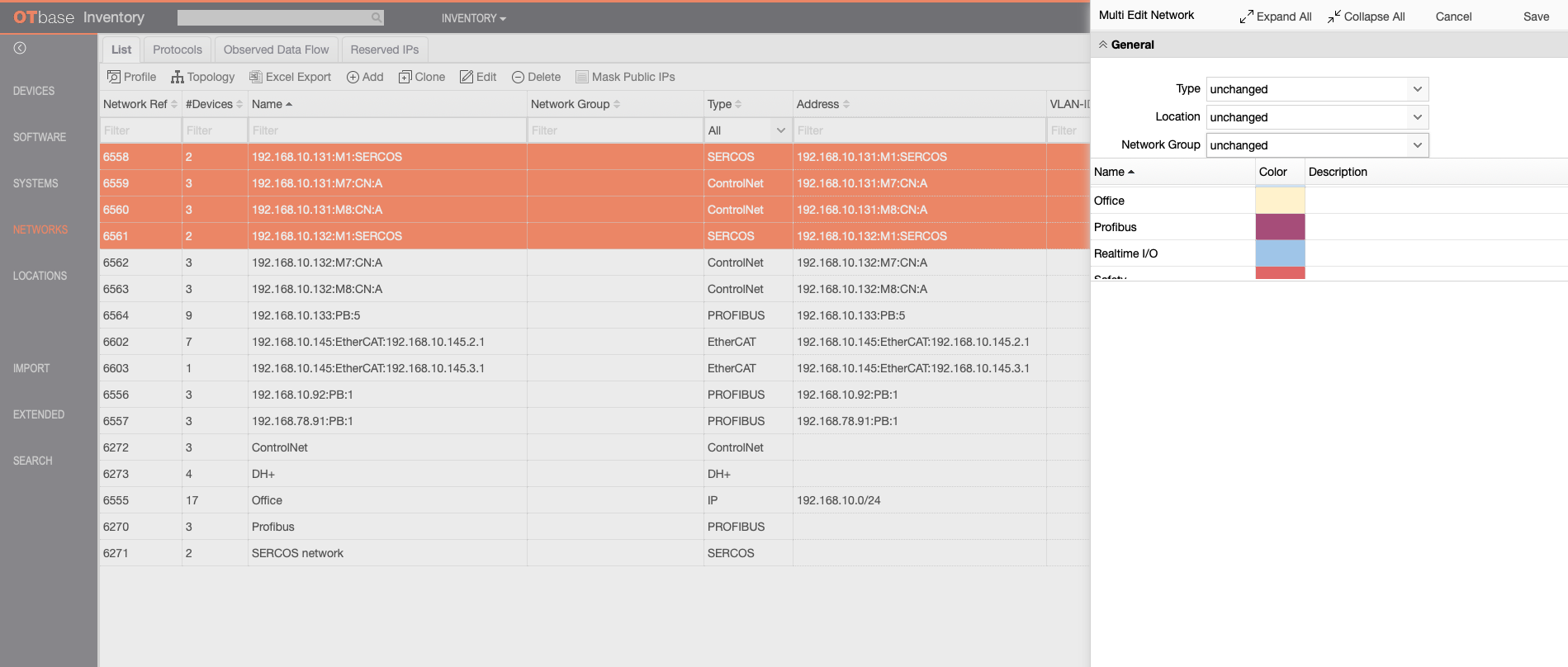Go to DEVICES in the sidebar
This screenshot has height=667, width=1568.
click(x=34, y=91)
